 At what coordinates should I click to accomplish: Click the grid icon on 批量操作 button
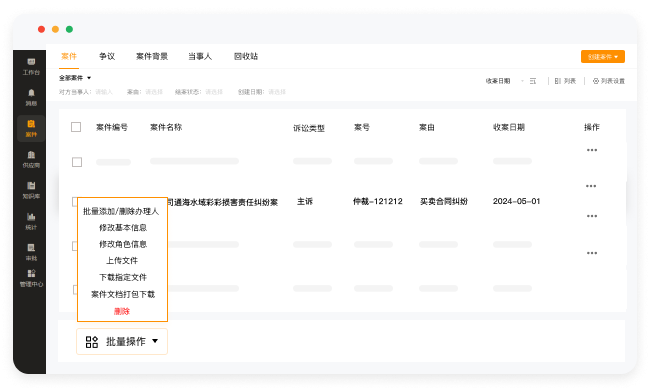(91, 342)
